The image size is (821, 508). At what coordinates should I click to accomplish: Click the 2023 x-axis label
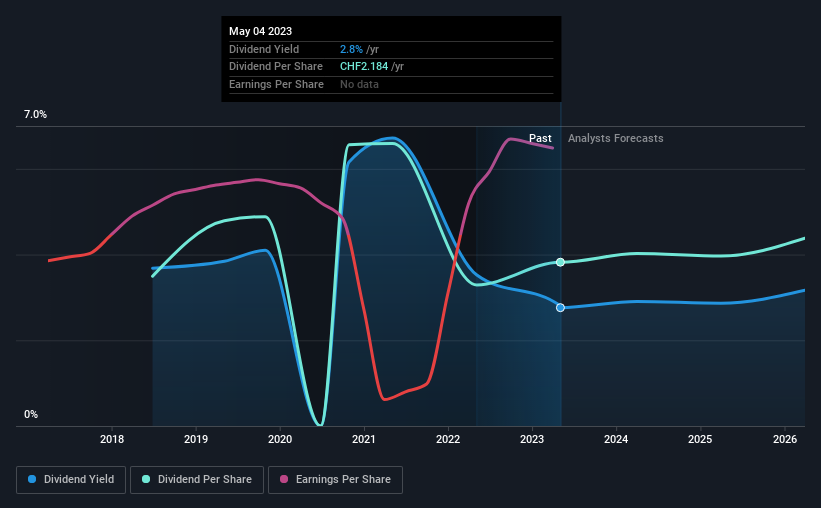click(532, 439)
